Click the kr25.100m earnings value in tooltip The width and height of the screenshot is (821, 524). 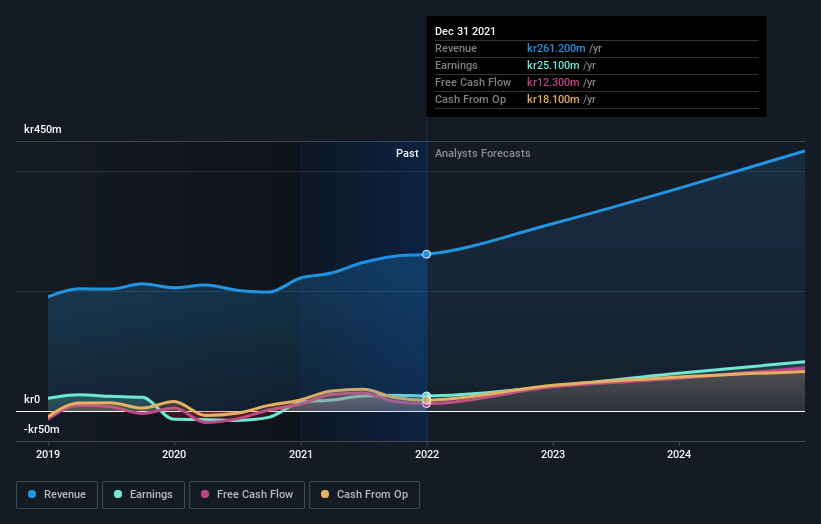point(553,65)
